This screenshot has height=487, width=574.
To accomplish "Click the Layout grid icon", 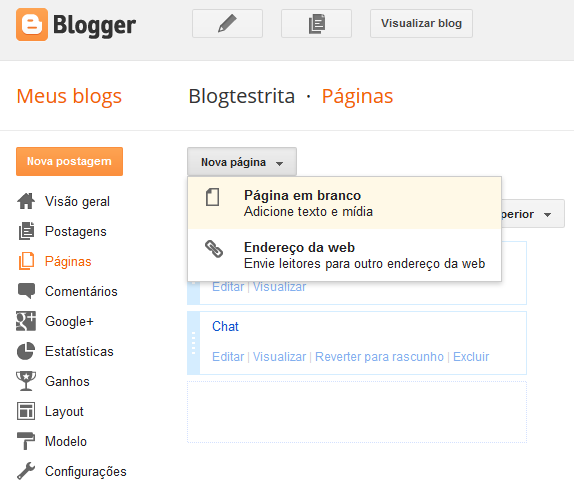I will click(x=26, y=411).
